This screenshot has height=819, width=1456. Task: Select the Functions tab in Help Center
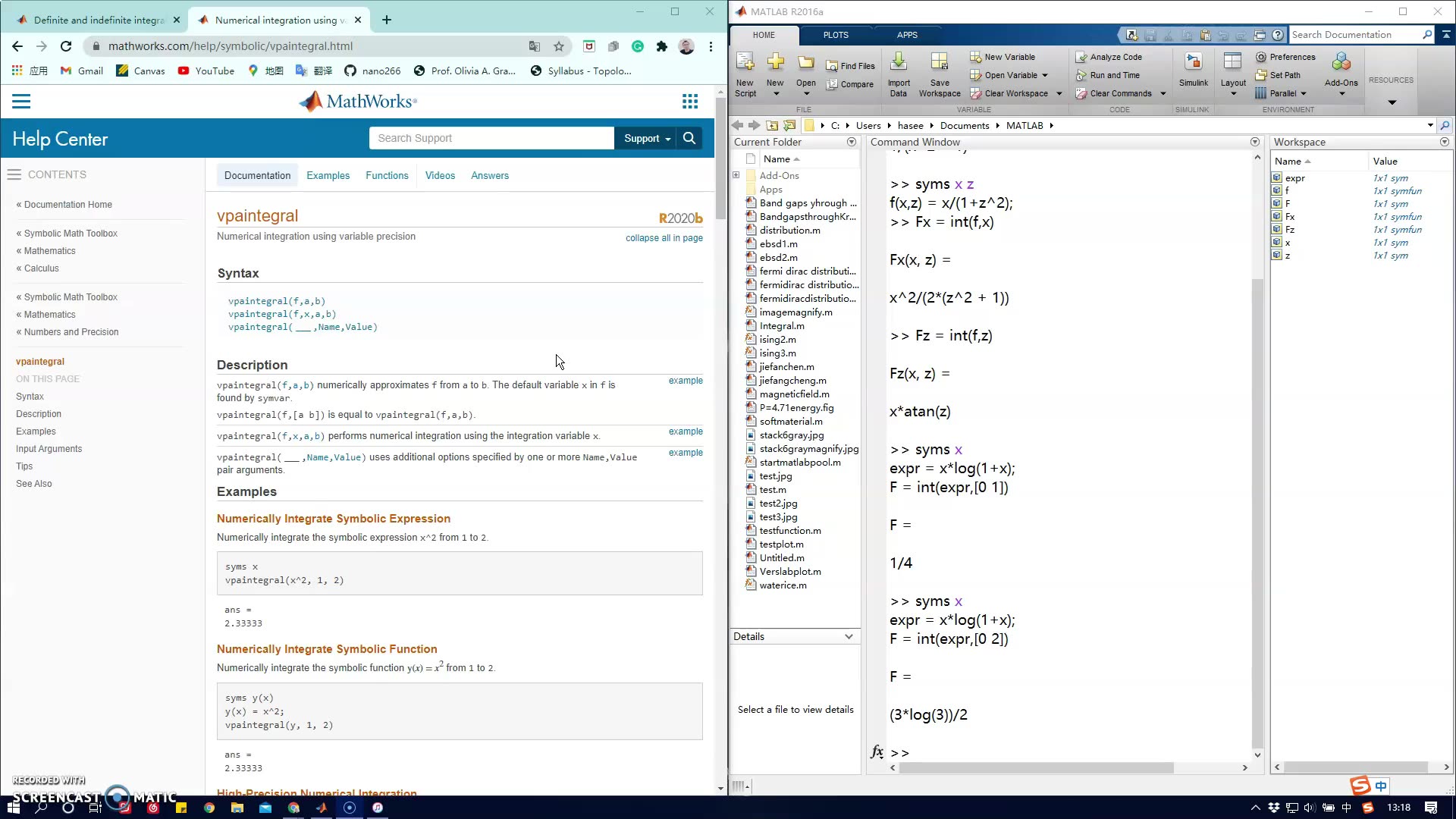point(387,175)
